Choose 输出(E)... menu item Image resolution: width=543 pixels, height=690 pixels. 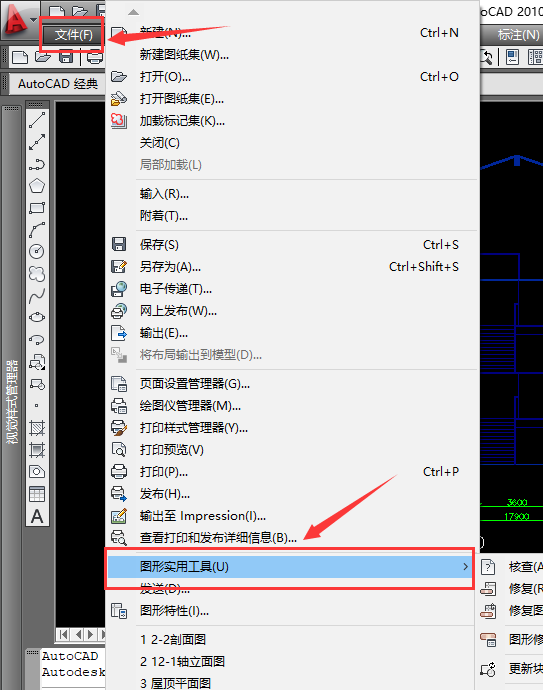pos(292,333)
